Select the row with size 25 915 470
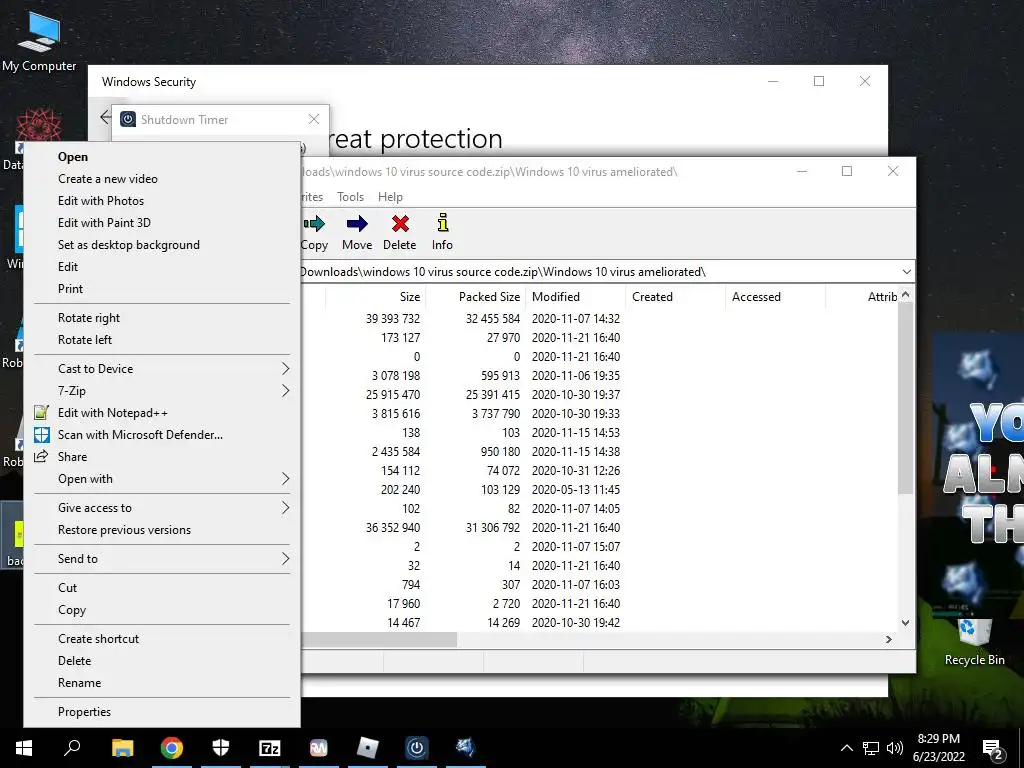 click(x=600, y=394)
